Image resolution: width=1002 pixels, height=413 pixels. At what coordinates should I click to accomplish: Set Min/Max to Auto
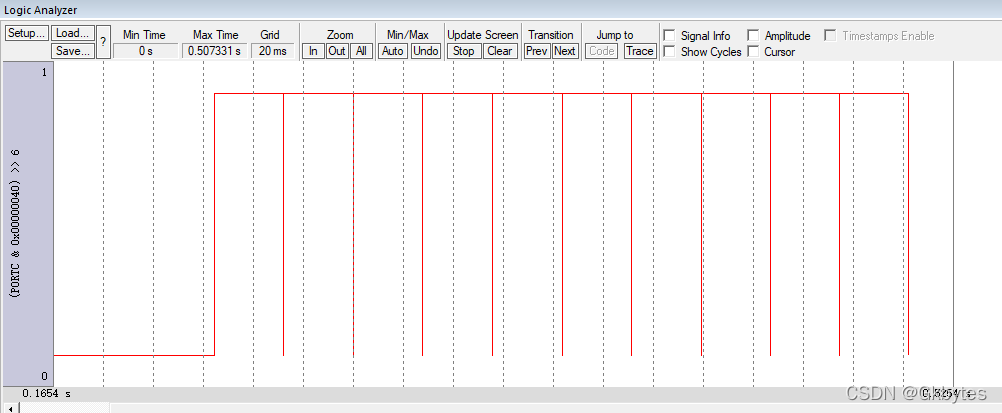click(392, 51)
